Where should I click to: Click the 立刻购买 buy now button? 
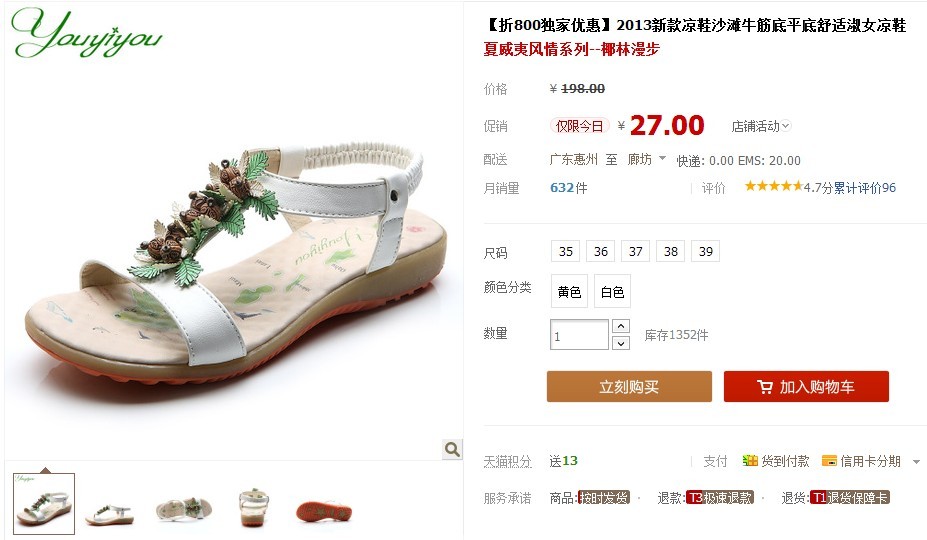click(x=629, y=386)
